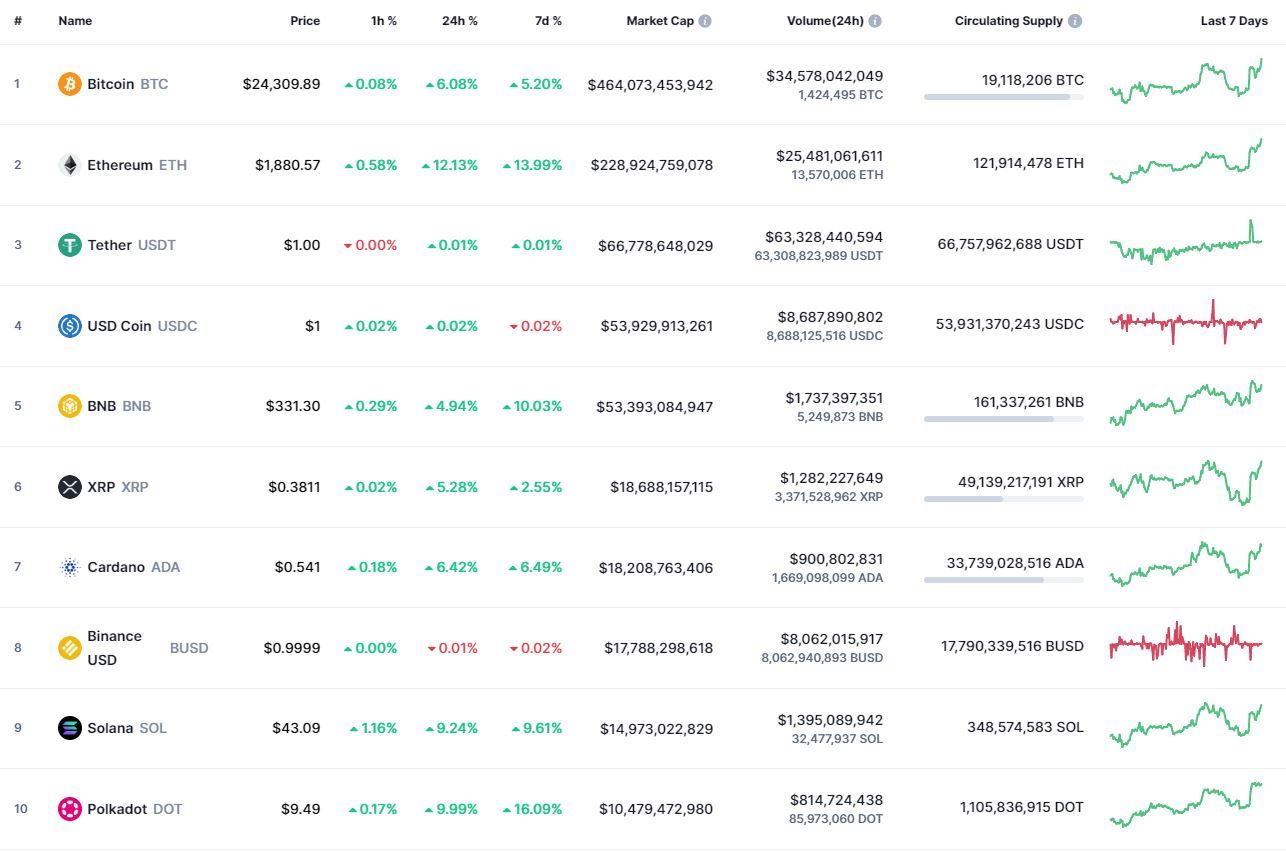Click the Cardano logo icon
Screen dimensions: 1286x852
[x=69, y=567]
